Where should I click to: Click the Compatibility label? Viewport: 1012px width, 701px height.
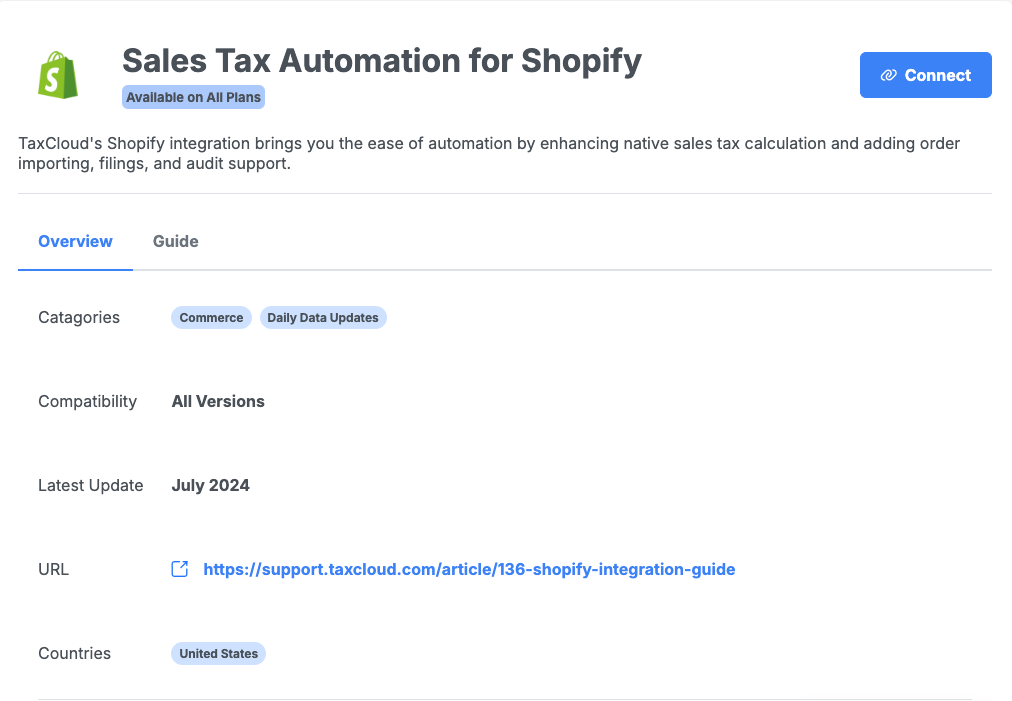[x=88, y=401]
